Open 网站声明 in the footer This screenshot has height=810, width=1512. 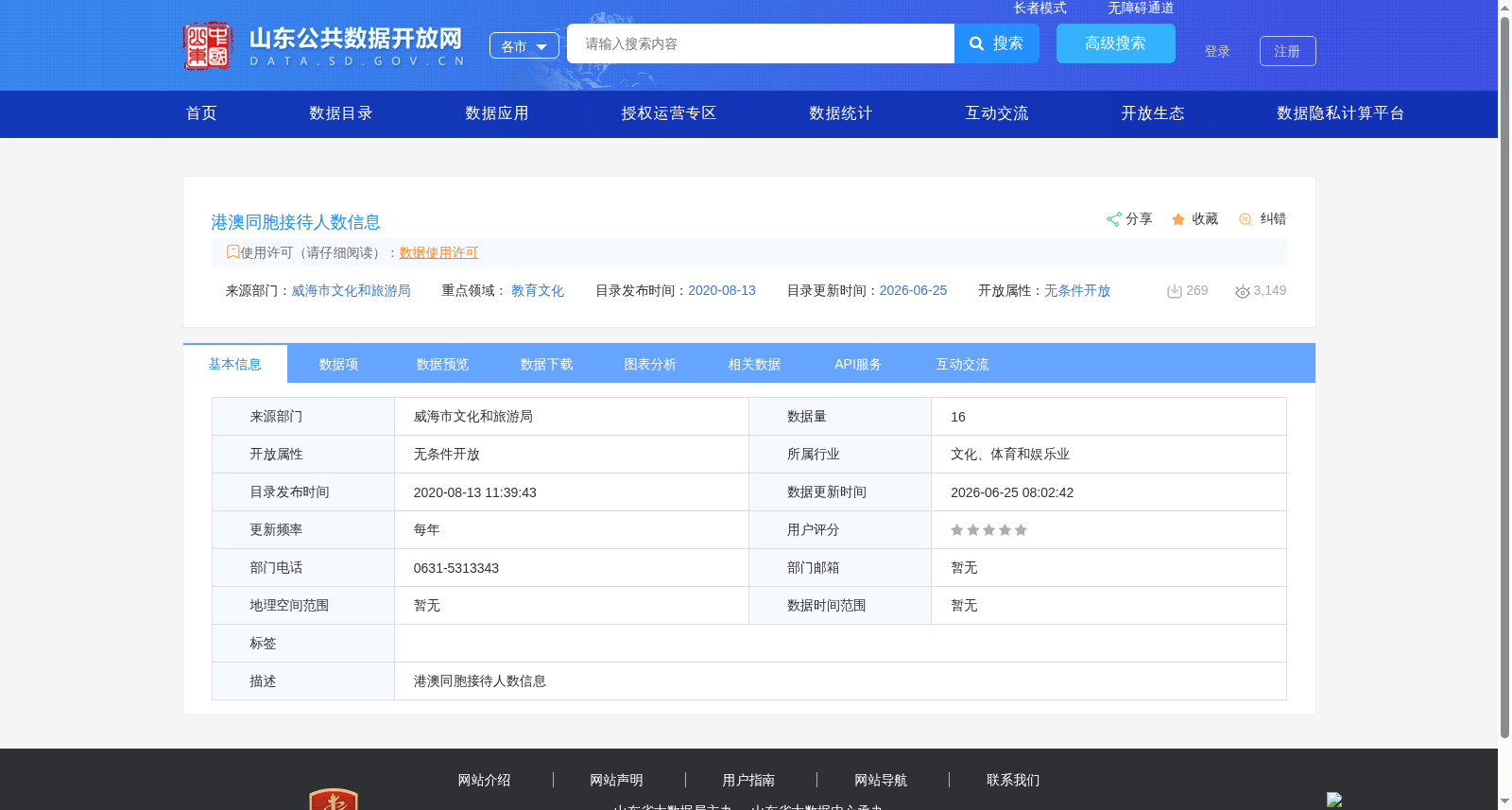616,780
